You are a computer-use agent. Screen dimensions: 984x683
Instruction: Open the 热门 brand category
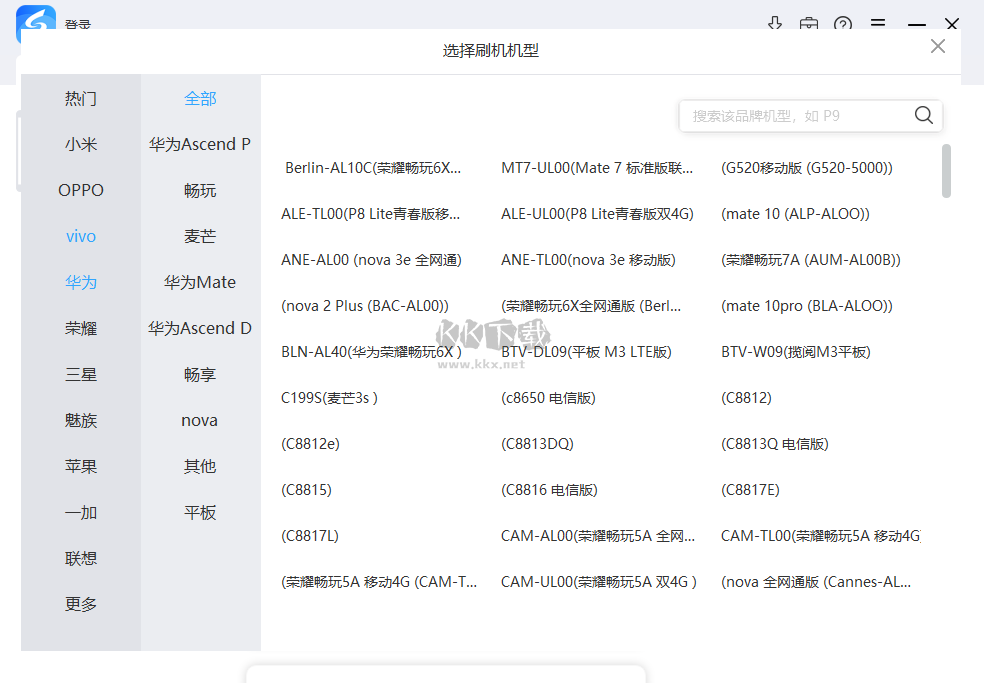coord(80,98)
